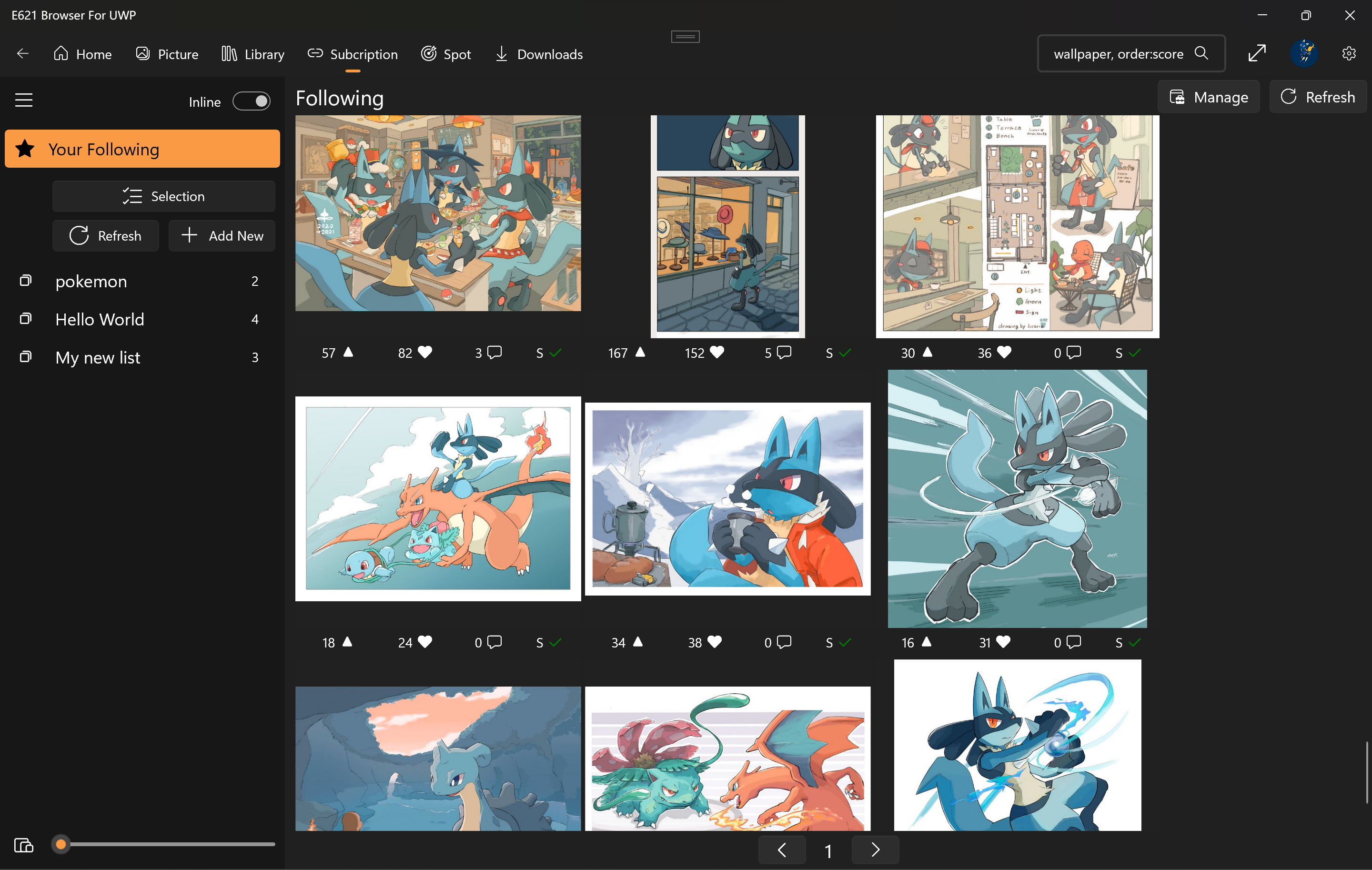Click the user avatar profile picture
The height and width of the screenshot is (870, 1372).
pos(1304,53)
